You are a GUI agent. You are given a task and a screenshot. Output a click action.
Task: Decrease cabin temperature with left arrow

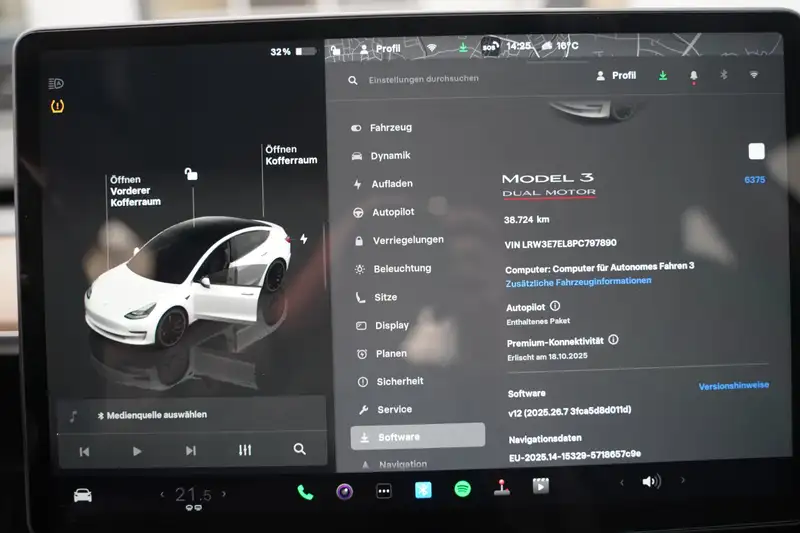pos(163,494)
